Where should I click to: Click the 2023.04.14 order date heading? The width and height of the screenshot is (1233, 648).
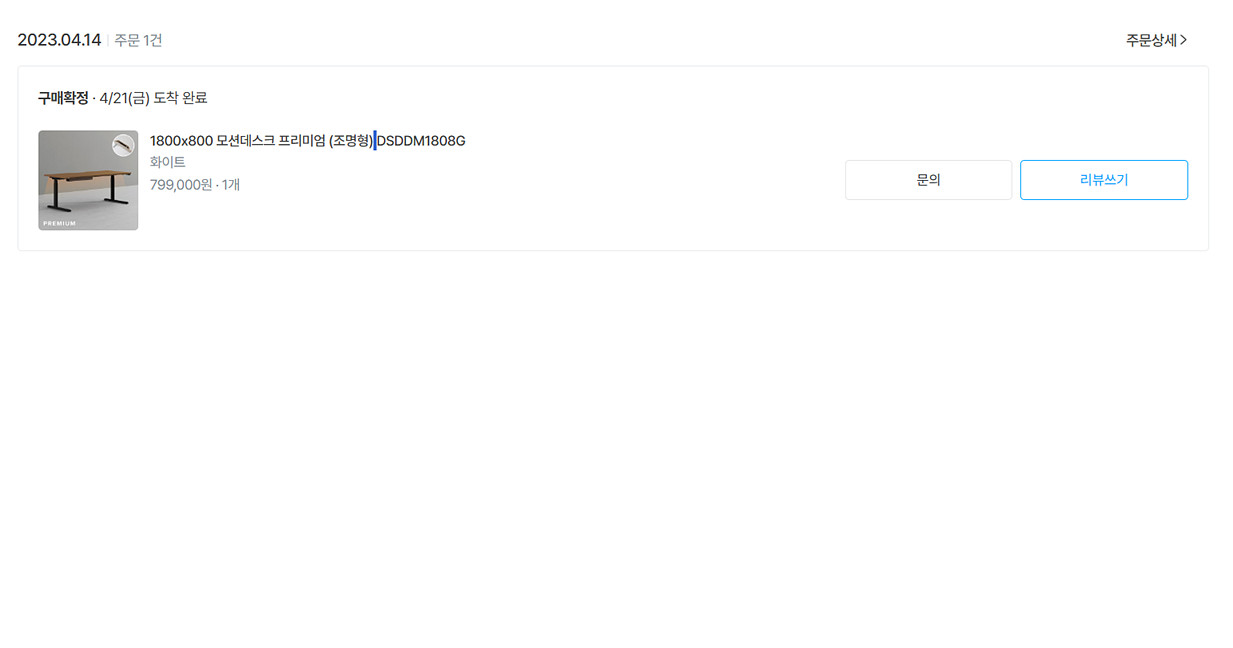tap(59, 40)
